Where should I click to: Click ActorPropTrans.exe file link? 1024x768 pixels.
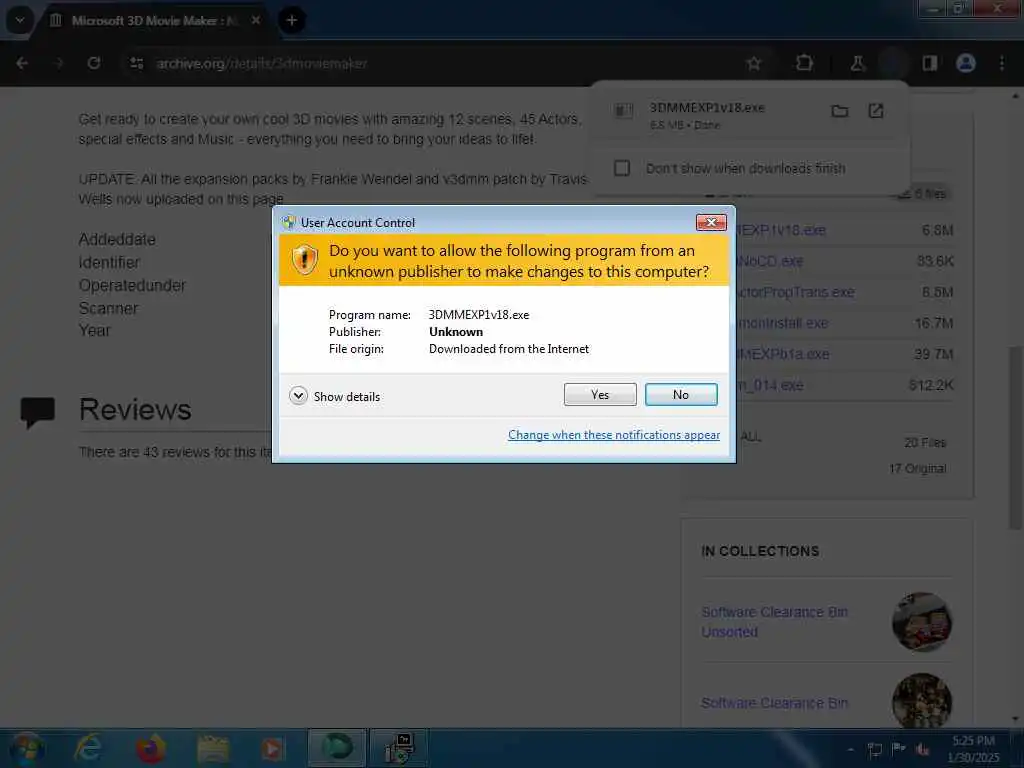[x=795, y=292]
